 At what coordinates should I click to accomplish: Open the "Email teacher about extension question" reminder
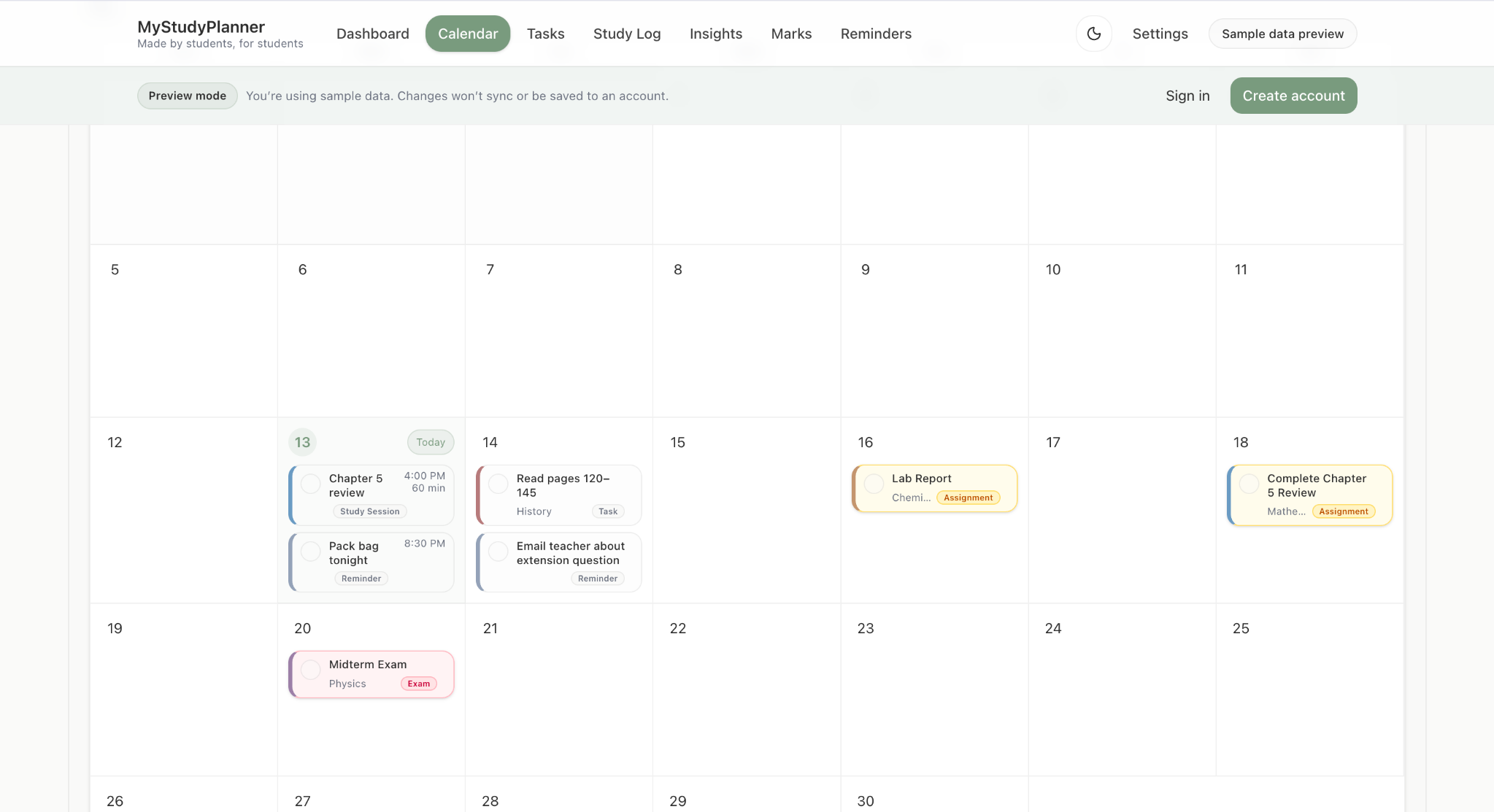(569, 552)
